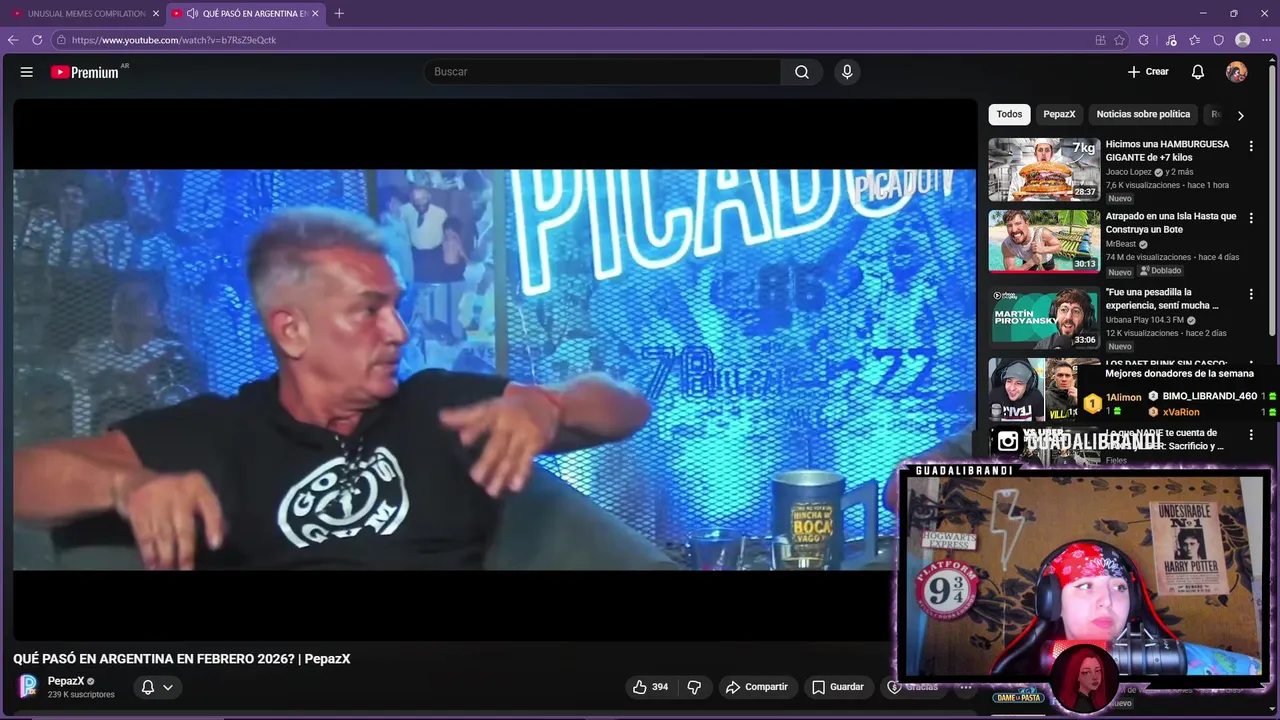Open Atrapado en una Isla thumbnail
The width and height of the screenshot is (1280, 720).
coord(1044,241)
